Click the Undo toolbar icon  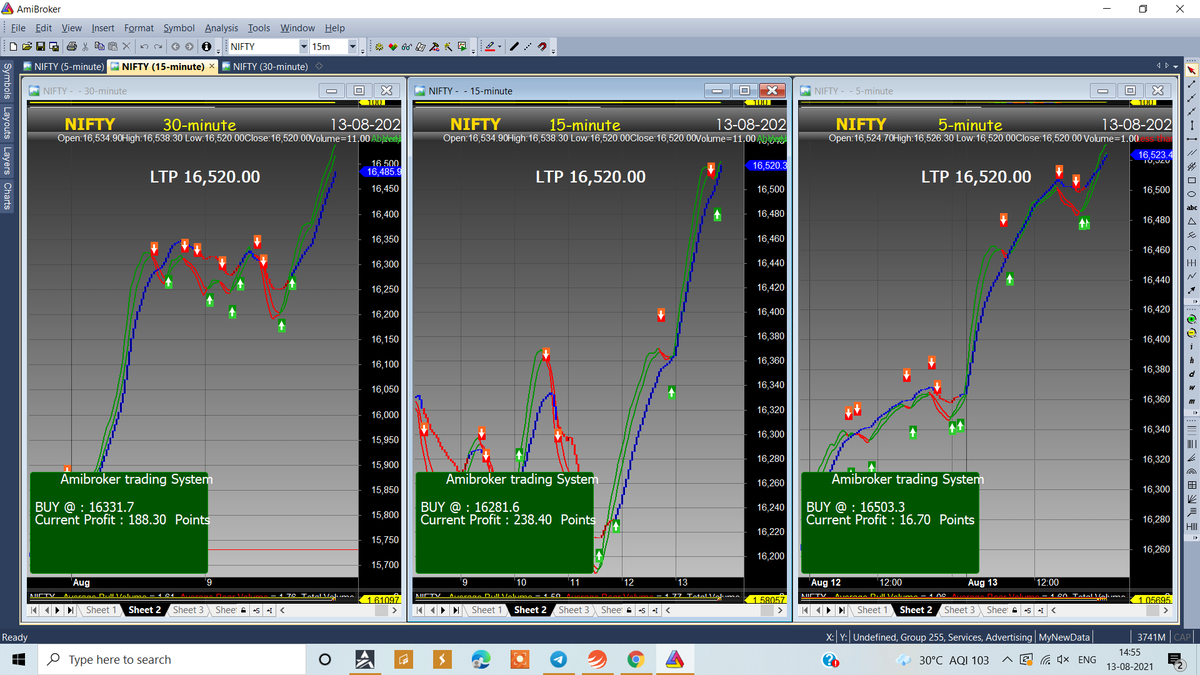pyautogui.click(x=144, y=46)
